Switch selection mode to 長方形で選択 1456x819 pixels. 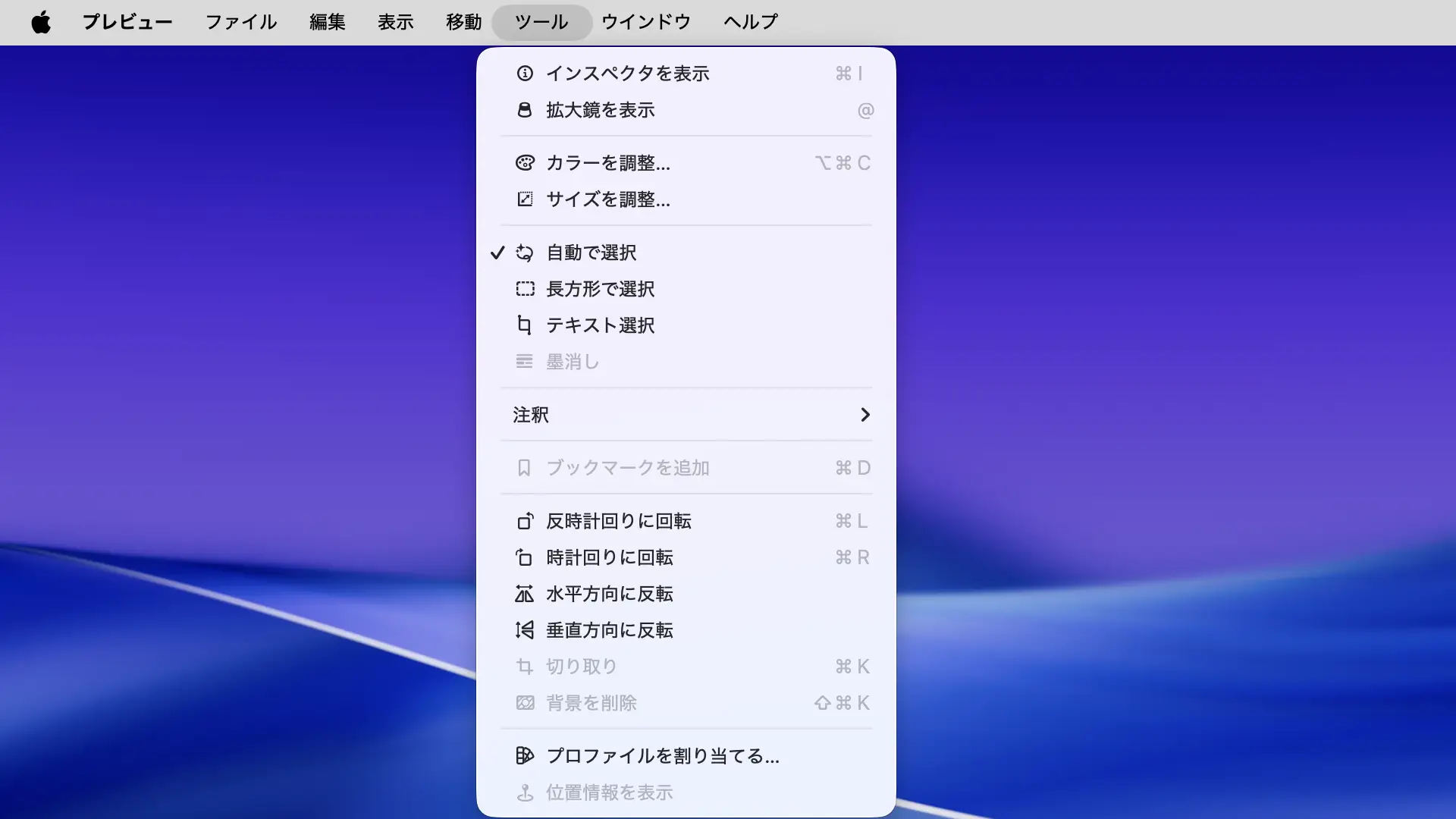(x=601, y=289)
